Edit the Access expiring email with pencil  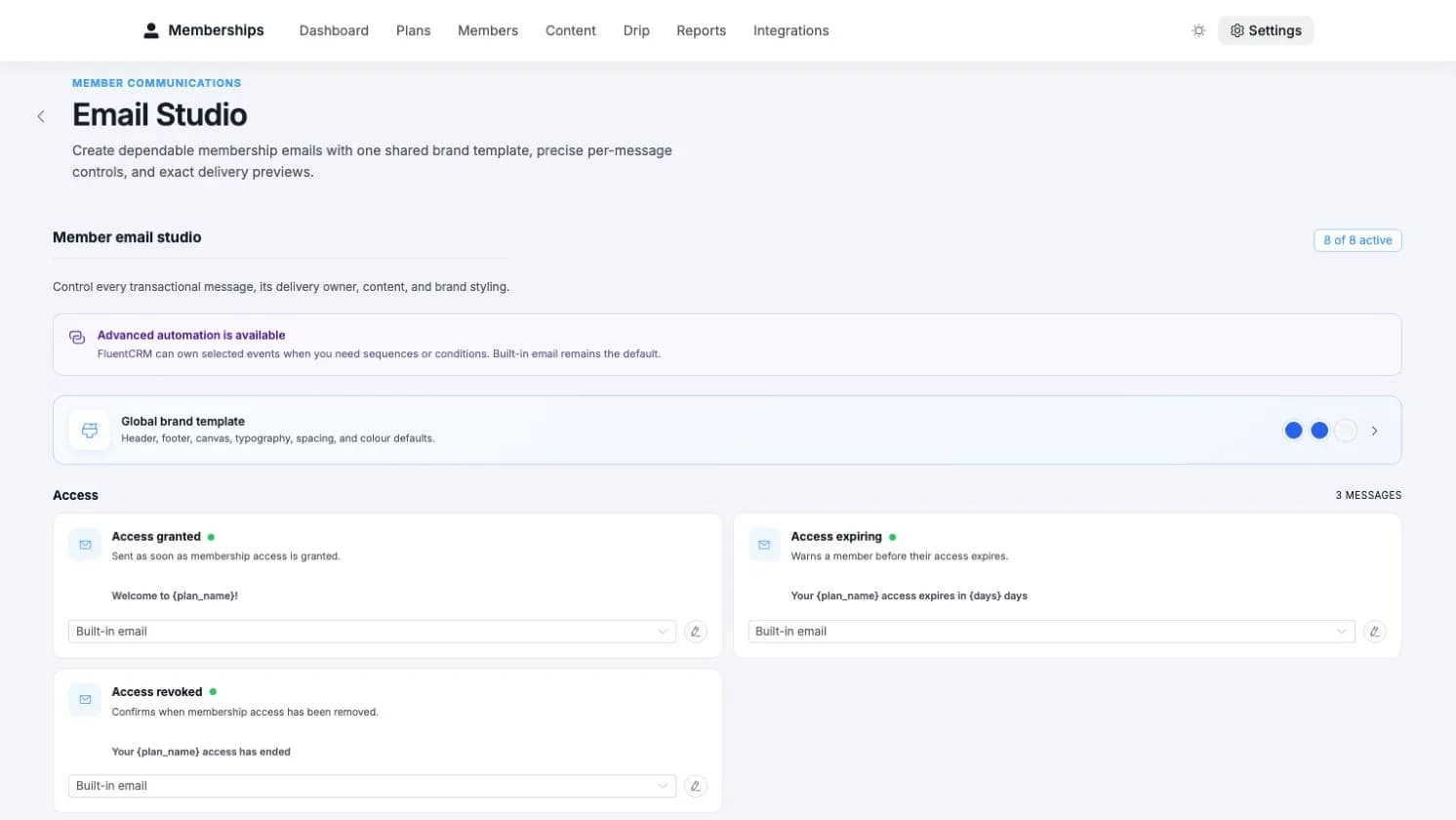tap(1374, 632)
